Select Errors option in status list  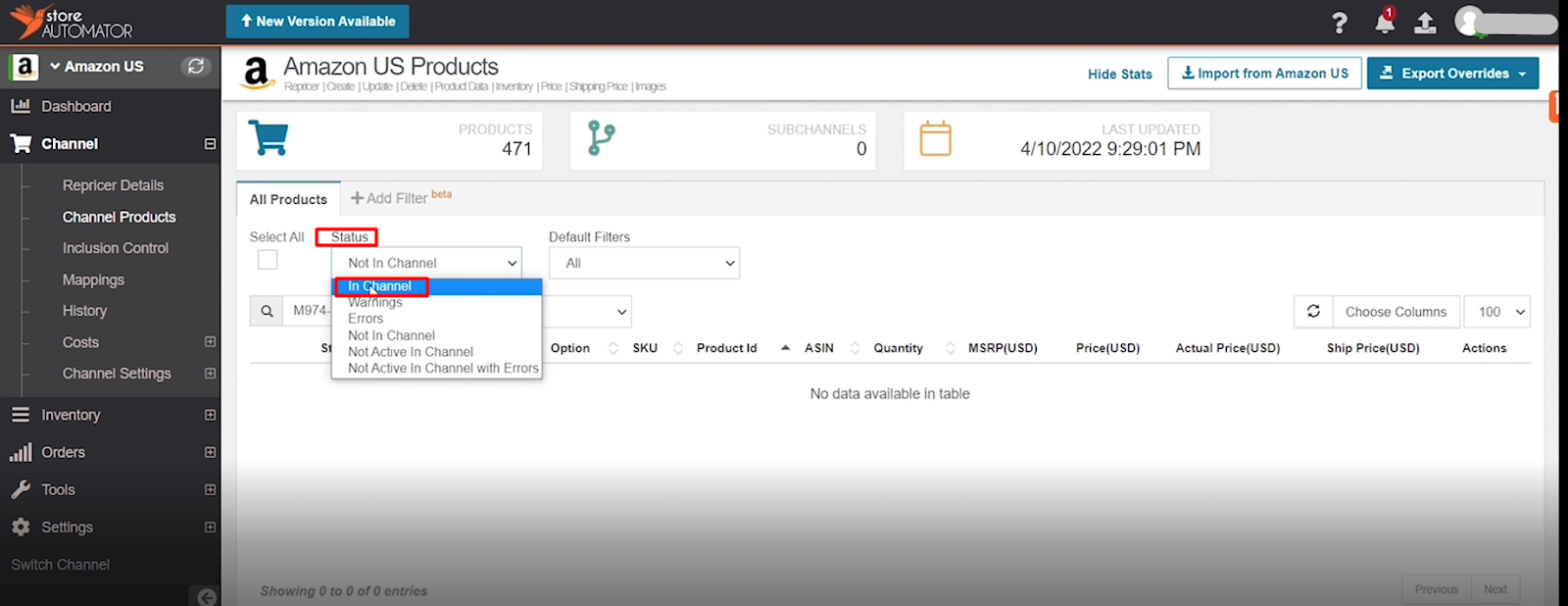tap(437, 319)
